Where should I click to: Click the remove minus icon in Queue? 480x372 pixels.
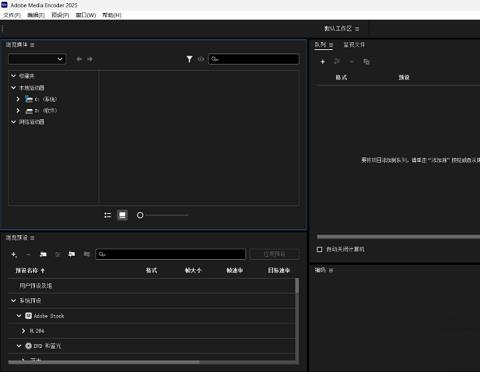(352, 62)
